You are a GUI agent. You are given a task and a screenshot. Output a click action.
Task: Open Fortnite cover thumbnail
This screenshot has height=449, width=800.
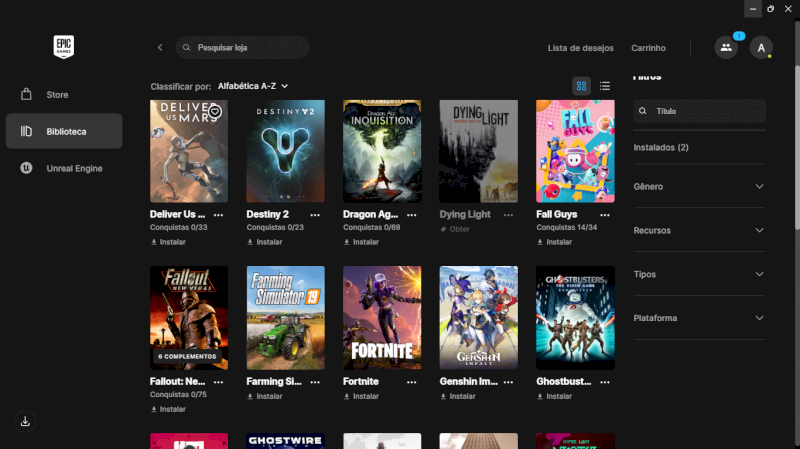tap(382, 317)
